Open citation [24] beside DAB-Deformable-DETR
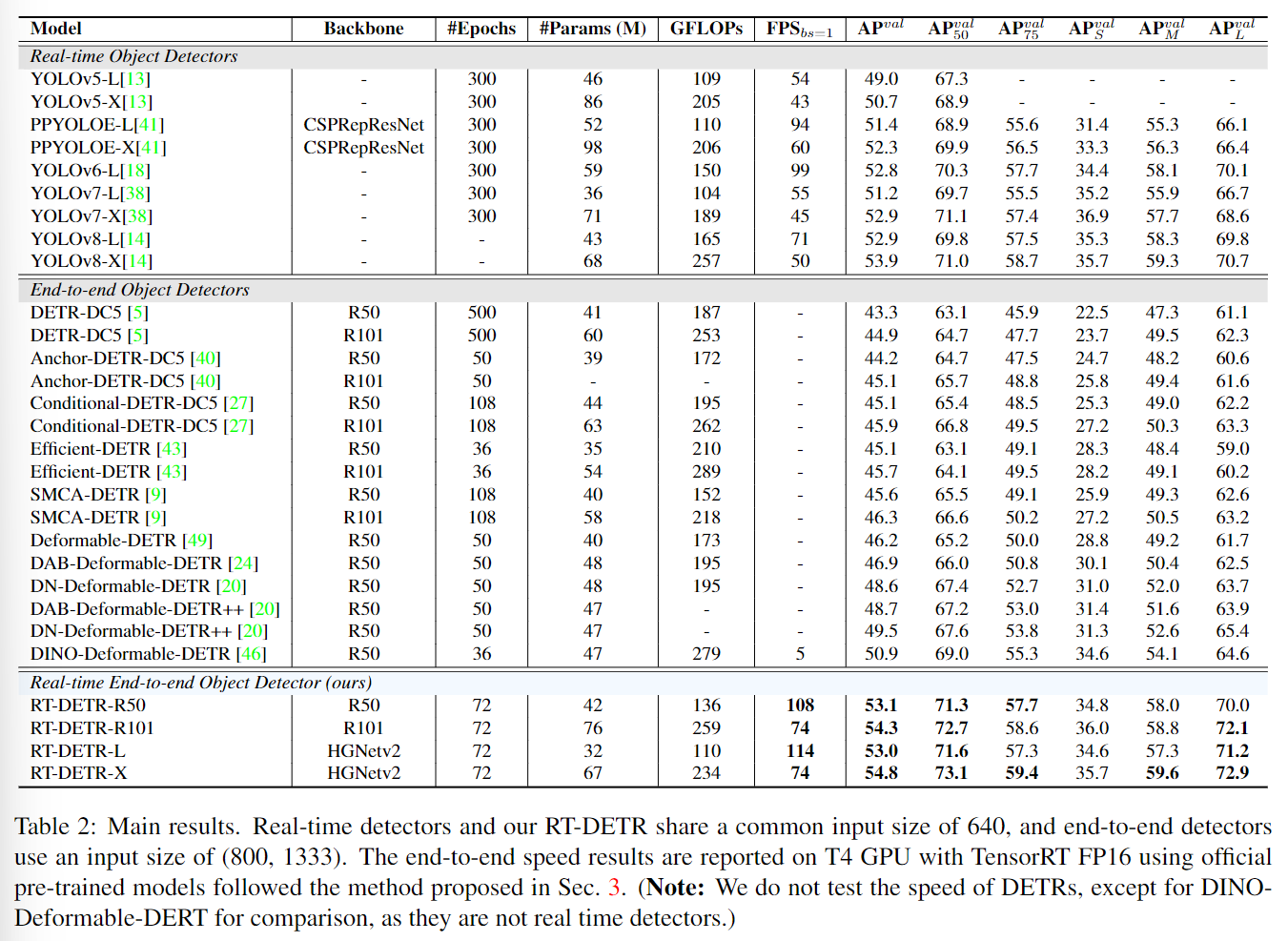Image resolution: width=1288 pixels, height=941 pixels. (x=243, y=563)
